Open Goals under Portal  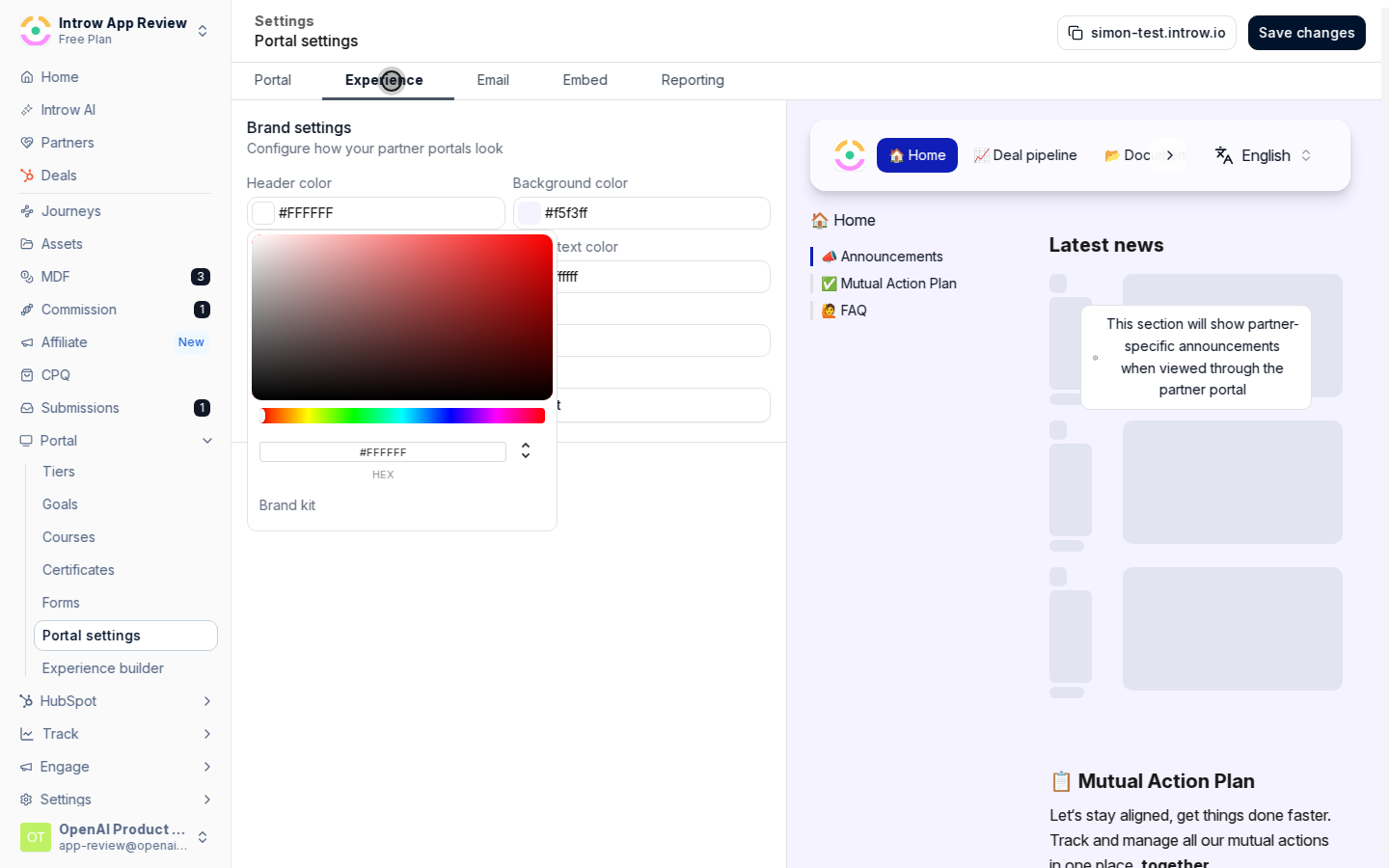(60, 504)
